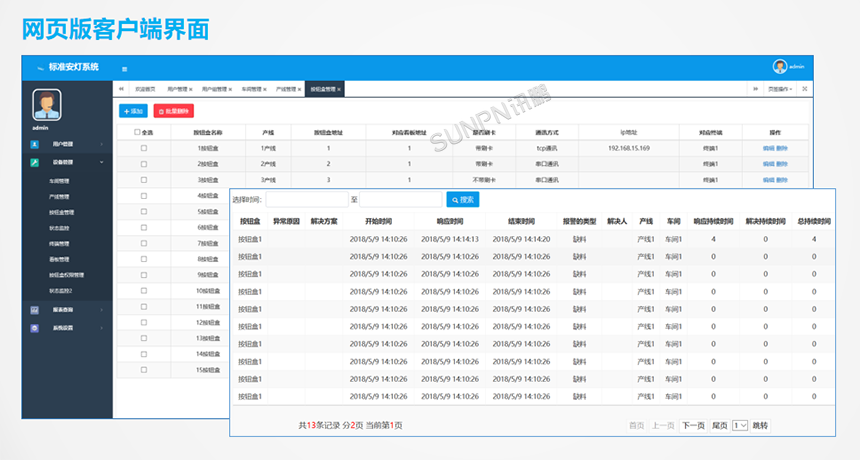Check the box for 3按钮盒 row
Screen dimensions: 860x460
(144, 180)
